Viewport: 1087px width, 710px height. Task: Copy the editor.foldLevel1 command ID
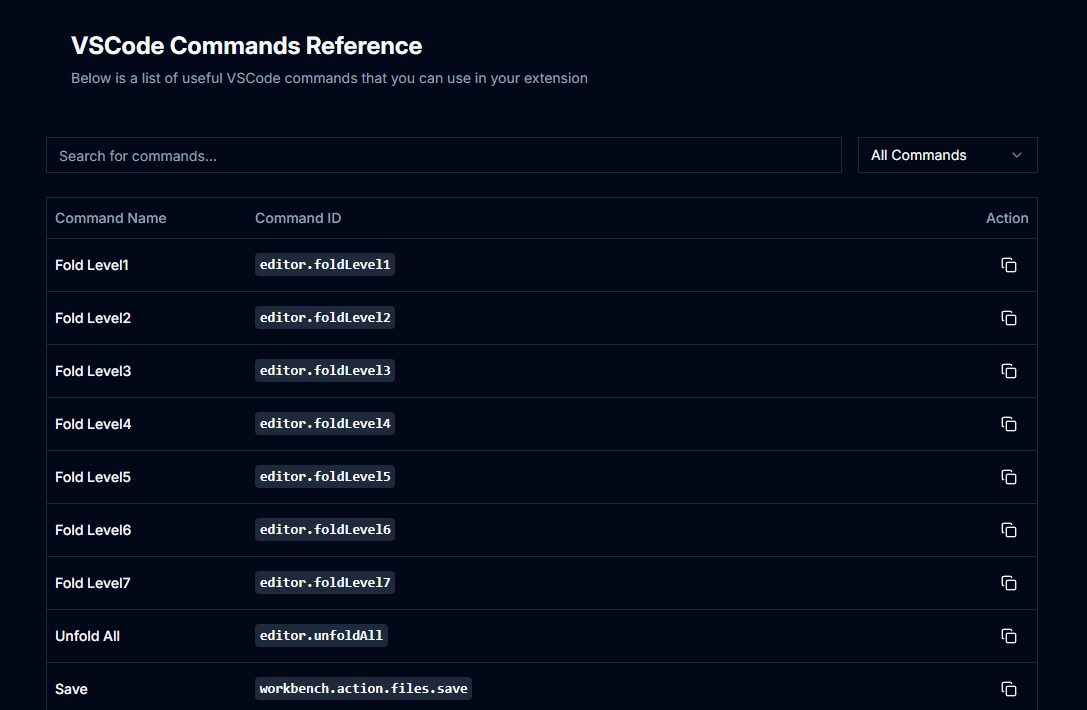[1009, 265]
